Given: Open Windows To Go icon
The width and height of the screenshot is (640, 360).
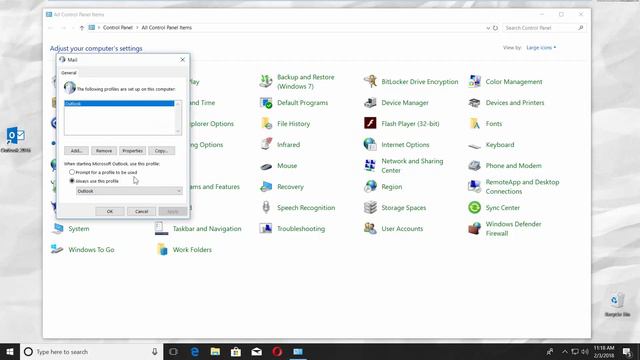Looking at the screenshot, I should [57, 249].
